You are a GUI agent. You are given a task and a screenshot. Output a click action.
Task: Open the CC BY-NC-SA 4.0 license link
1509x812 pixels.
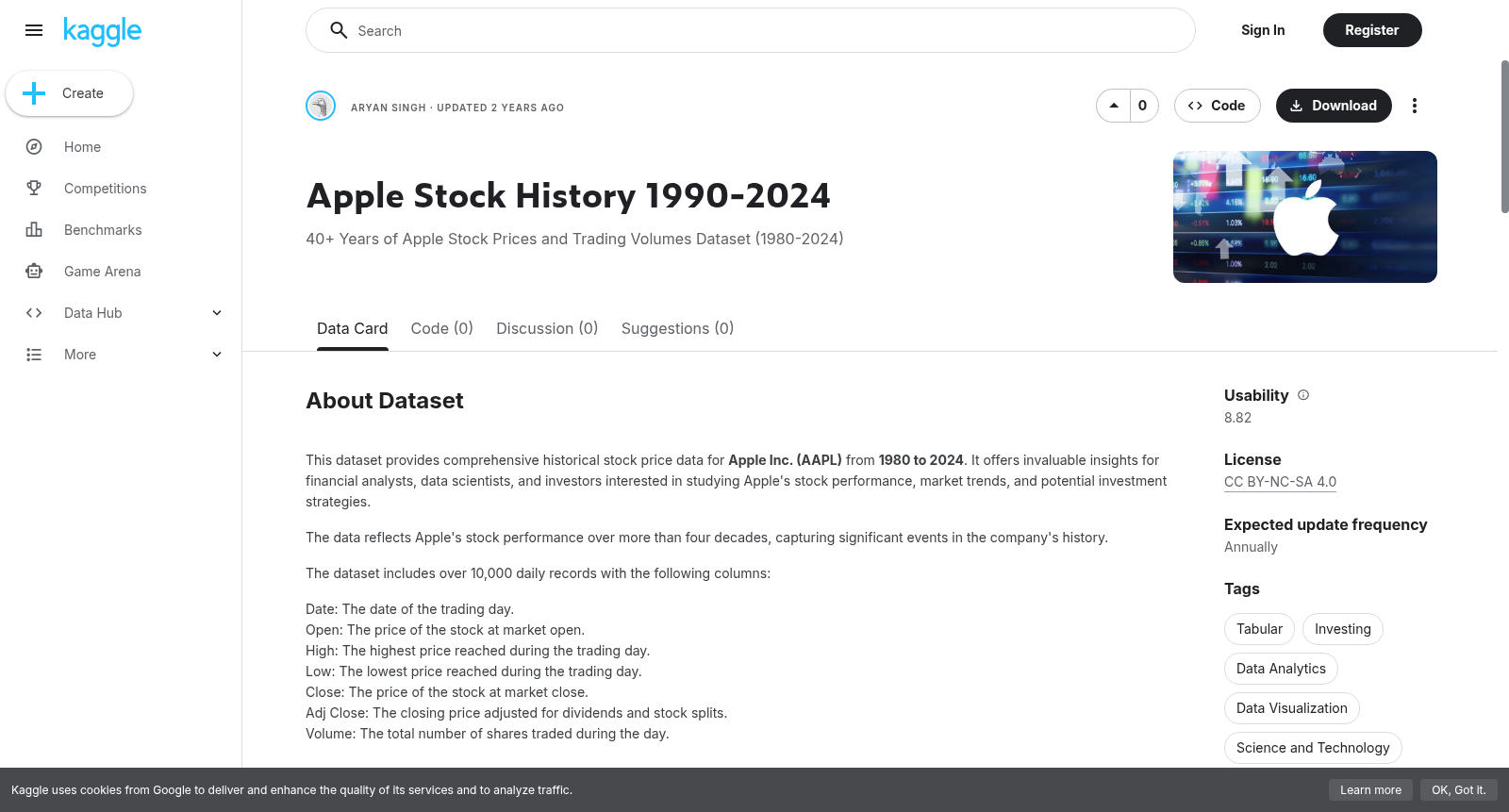coord(1280,482)
